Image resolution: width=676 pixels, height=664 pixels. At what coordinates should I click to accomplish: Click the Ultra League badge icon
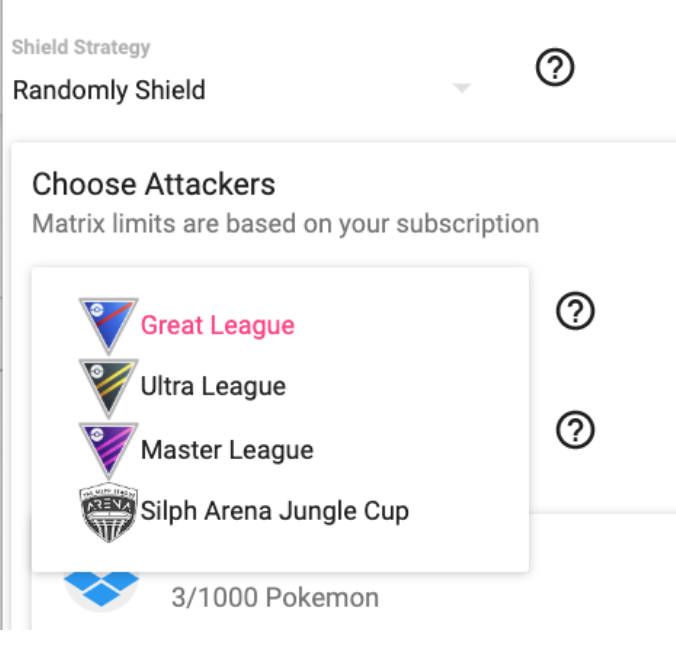pyautogui.click(x=108, y=386)
